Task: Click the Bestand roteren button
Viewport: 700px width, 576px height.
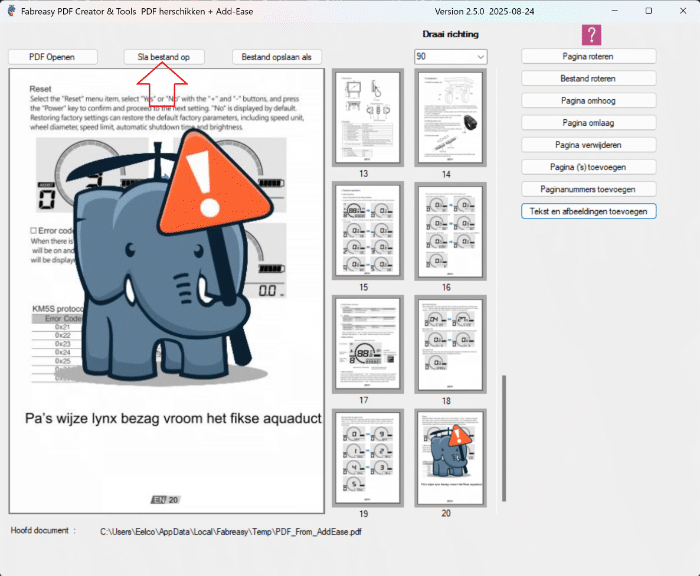Action: 588,78
